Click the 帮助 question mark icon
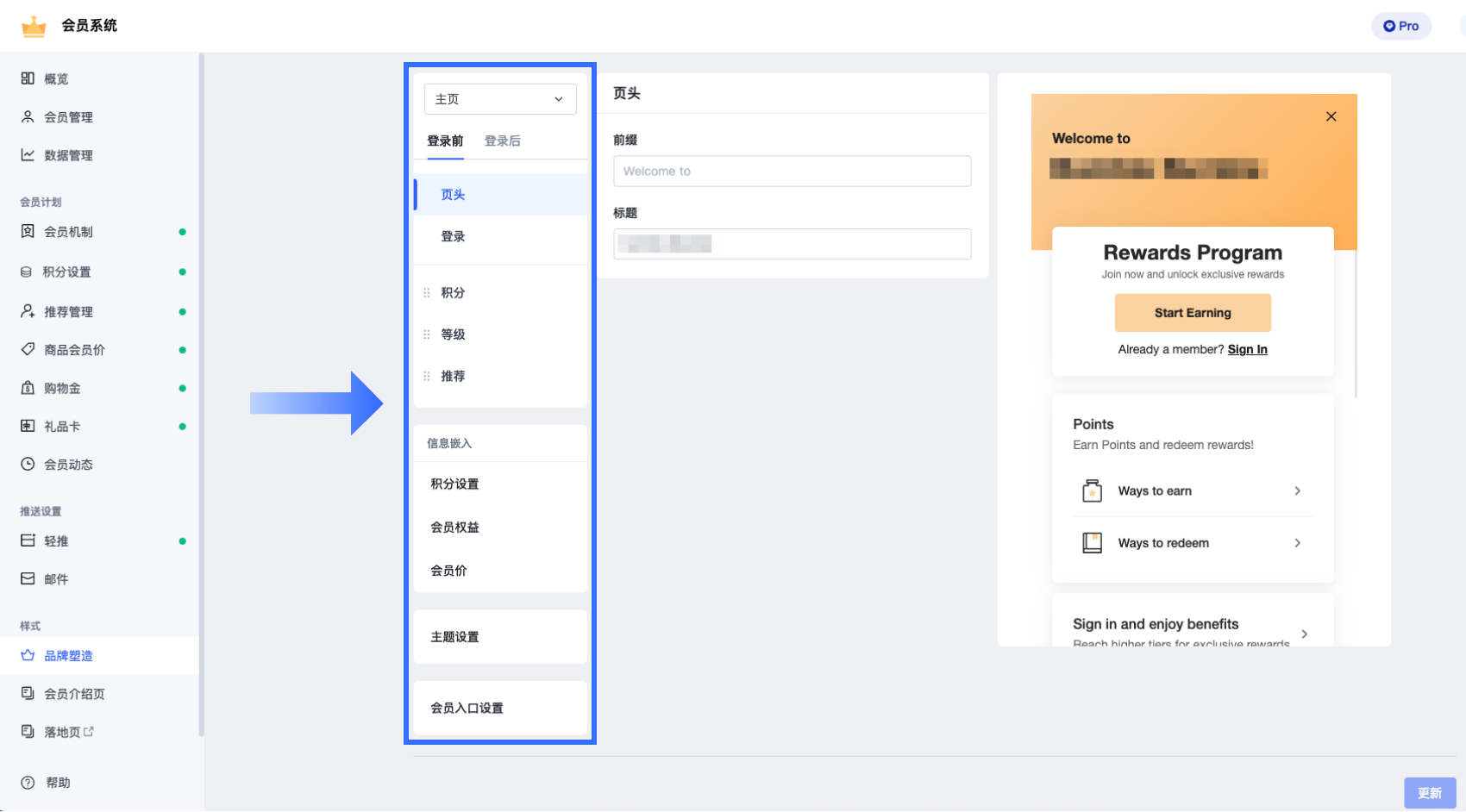Screen dimensions: 1466x812 tap(28, 783)
